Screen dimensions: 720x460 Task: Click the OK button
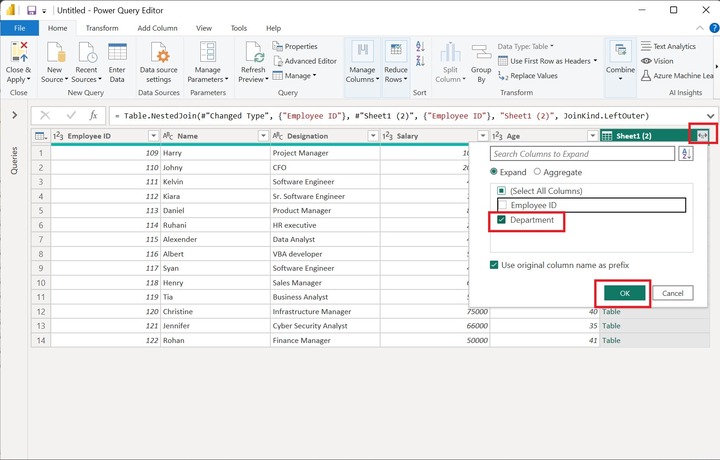625,293
